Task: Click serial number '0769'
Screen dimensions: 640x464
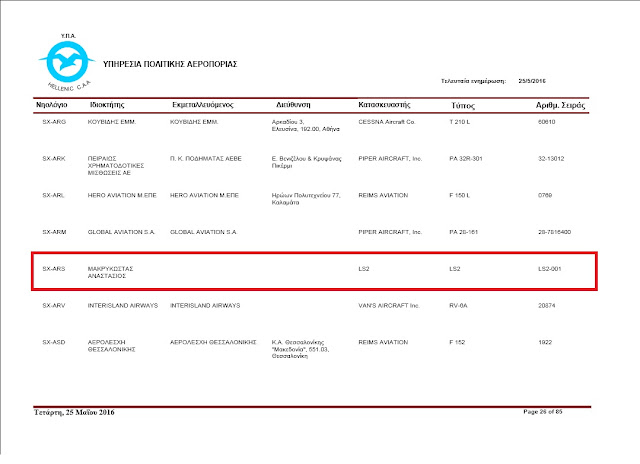Action: pos(545,195)
